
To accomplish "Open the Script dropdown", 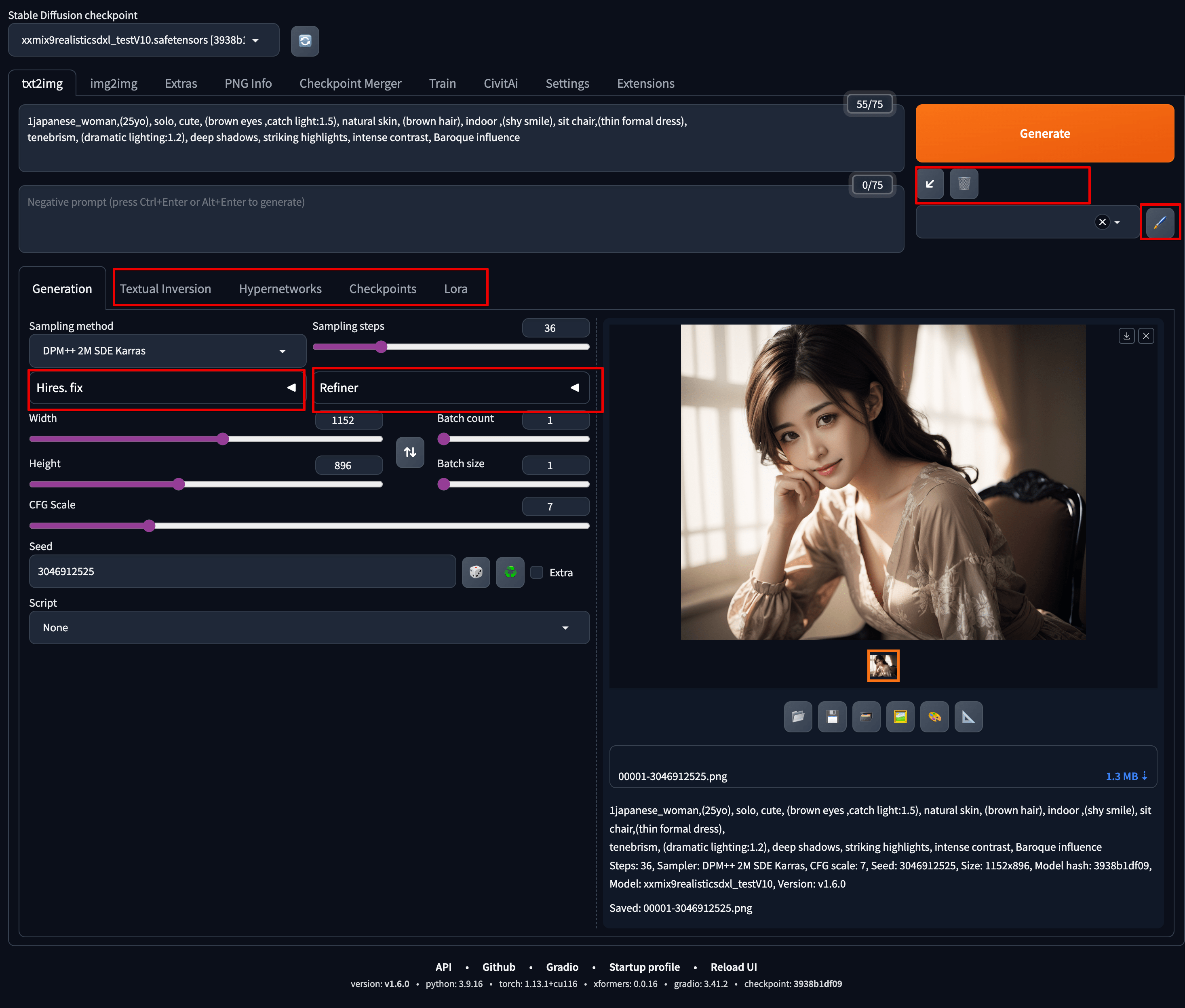I will pyautogui.click(x=308, y=628).
